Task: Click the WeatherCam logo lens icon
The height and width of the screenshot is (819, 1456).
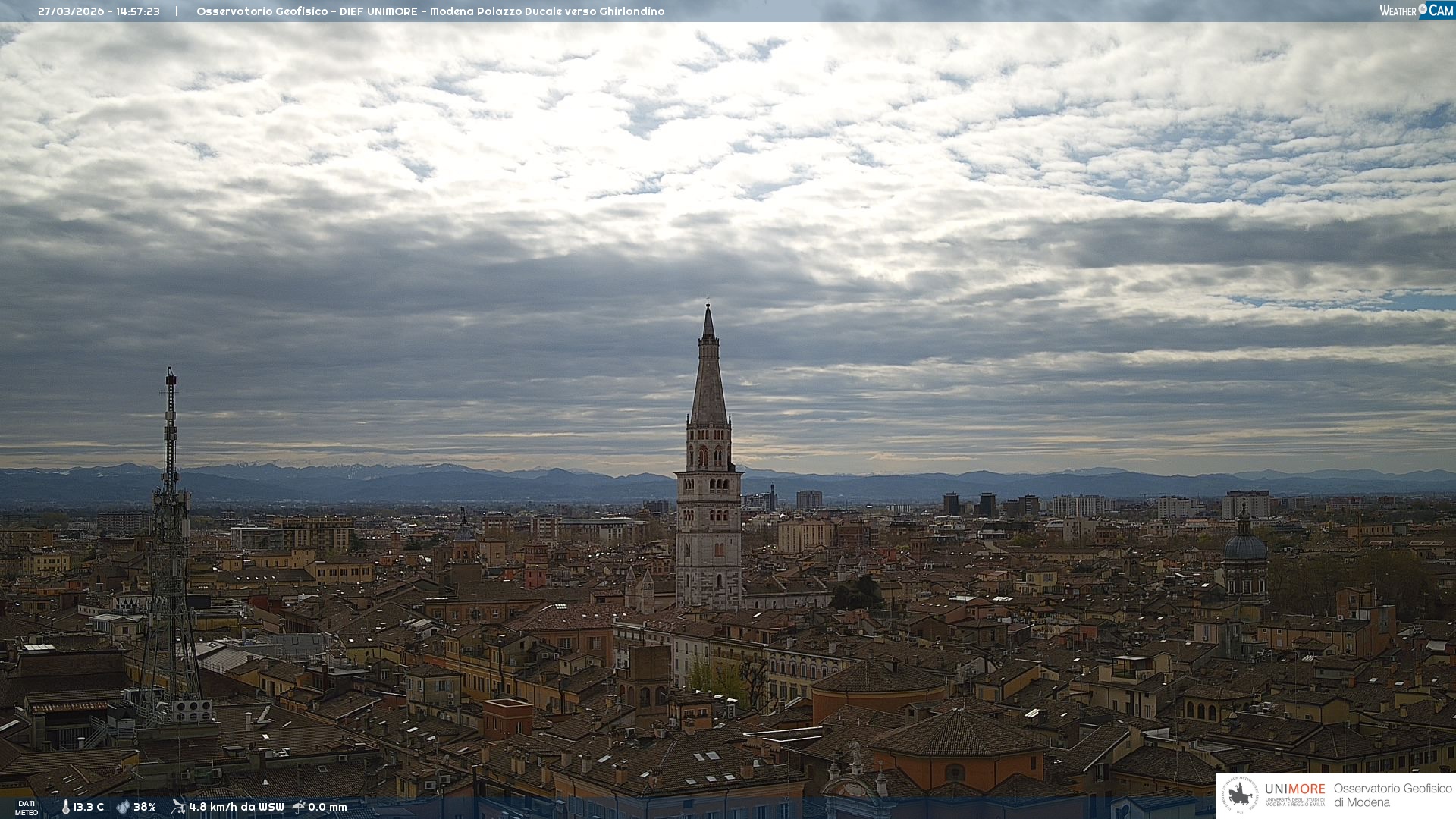Action: 1423,9
